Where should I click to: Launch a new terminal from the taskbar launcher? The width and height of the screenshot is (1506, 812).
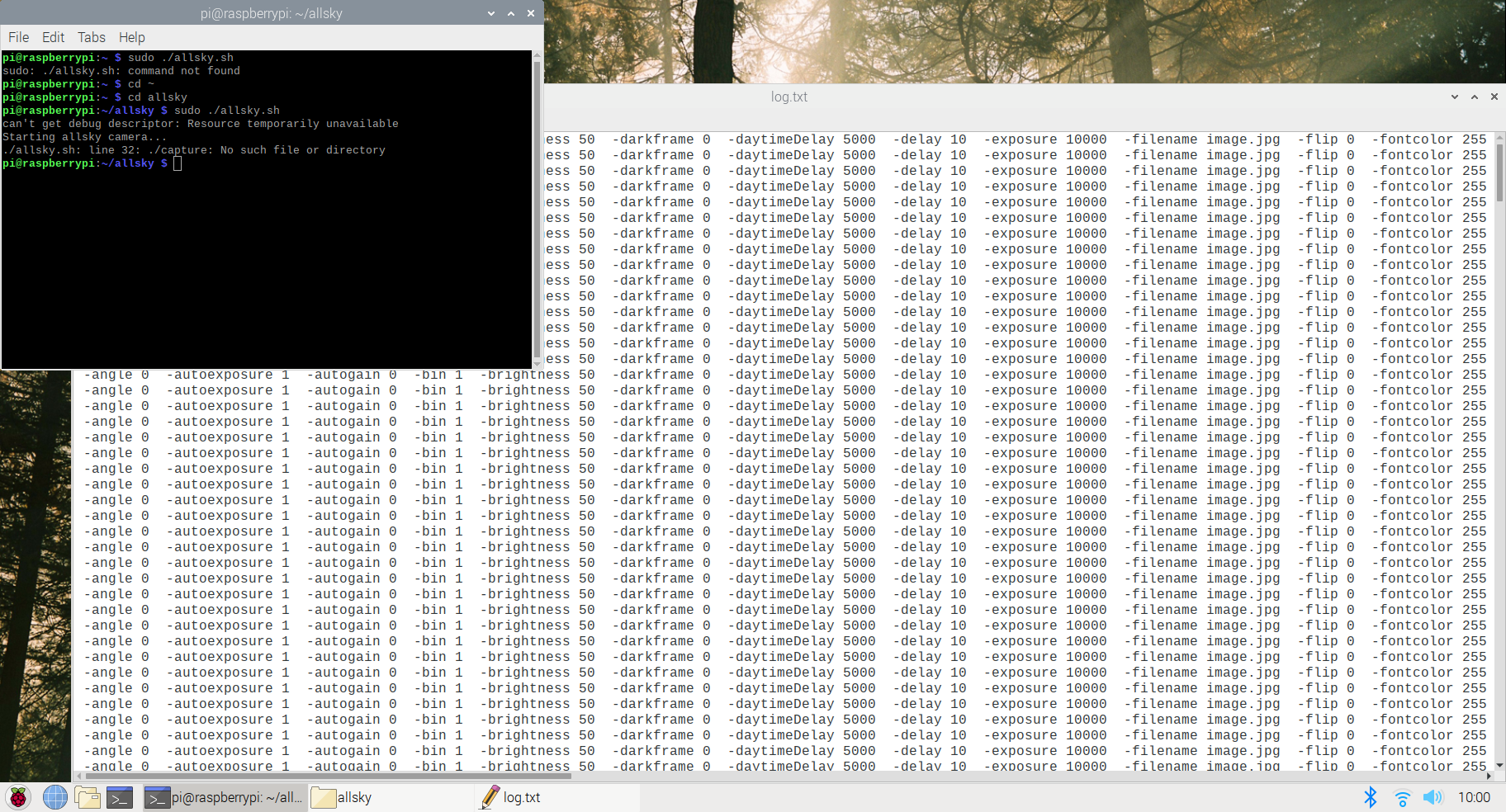[x=119, y=797]
